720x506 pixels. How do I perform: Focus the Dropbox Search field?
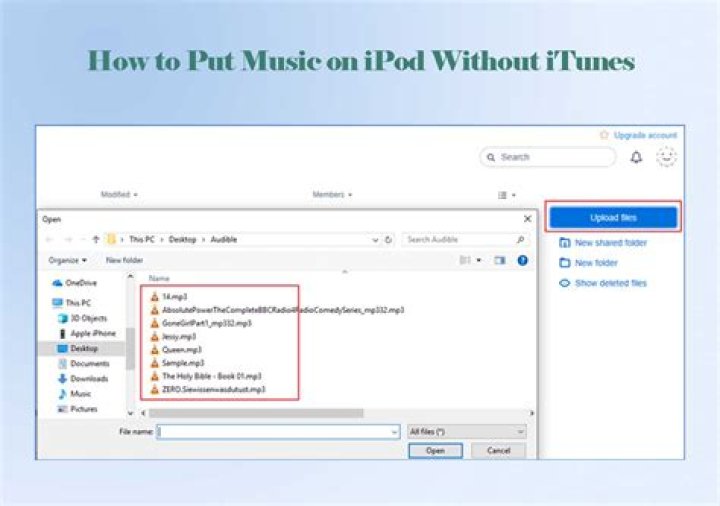547,157
